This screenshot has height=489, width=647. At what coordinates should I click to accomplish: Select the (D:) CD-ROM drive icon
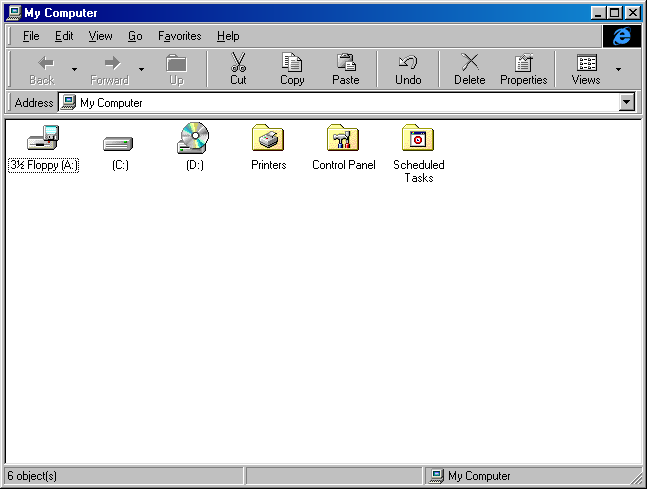193,138
